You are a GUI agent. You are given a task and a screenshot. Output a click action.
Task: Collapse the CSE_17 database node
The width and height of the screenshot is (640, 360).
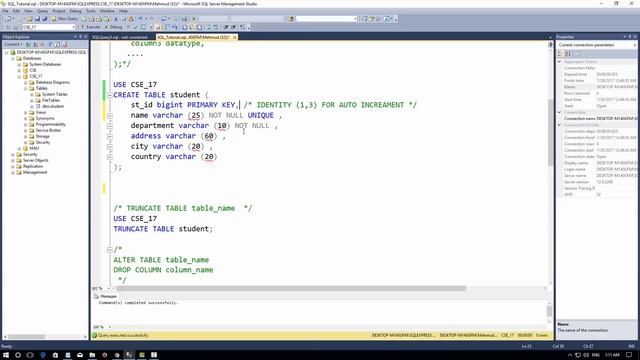(x=19, y=76)
